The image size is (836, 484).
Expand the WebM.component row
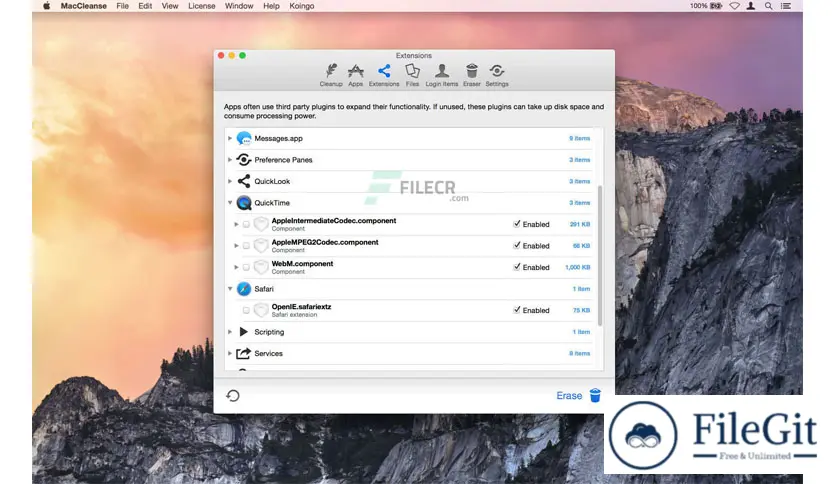point(236,267)
